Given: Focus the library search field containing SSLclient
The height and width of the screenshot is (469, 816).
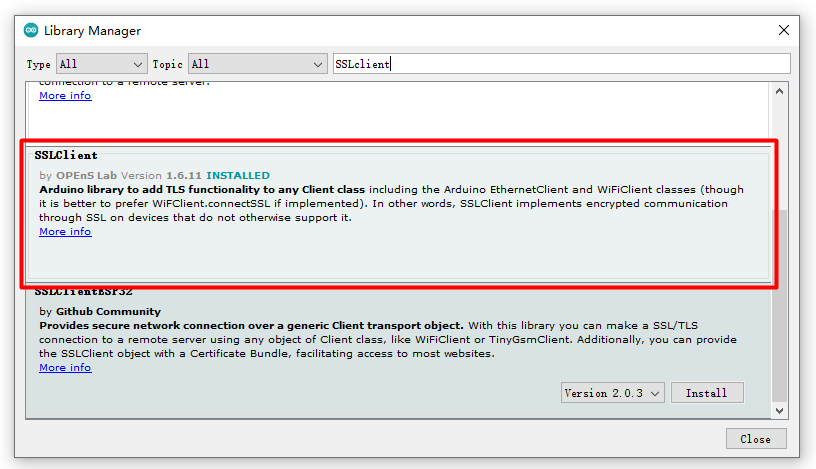Looking at the screenshot, I should tap(562, 64).
